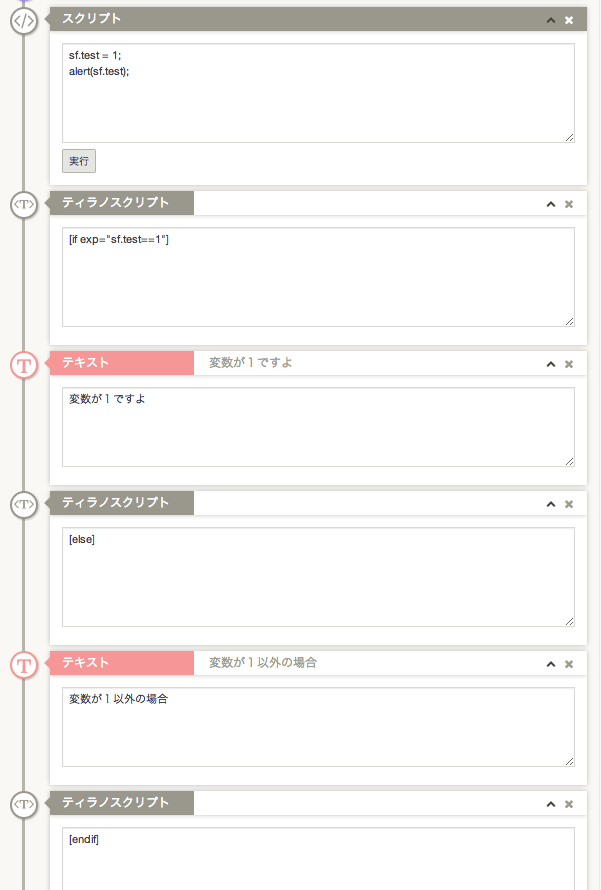Click the pink text icon for 変数が１以外の場合

(24, 664)
